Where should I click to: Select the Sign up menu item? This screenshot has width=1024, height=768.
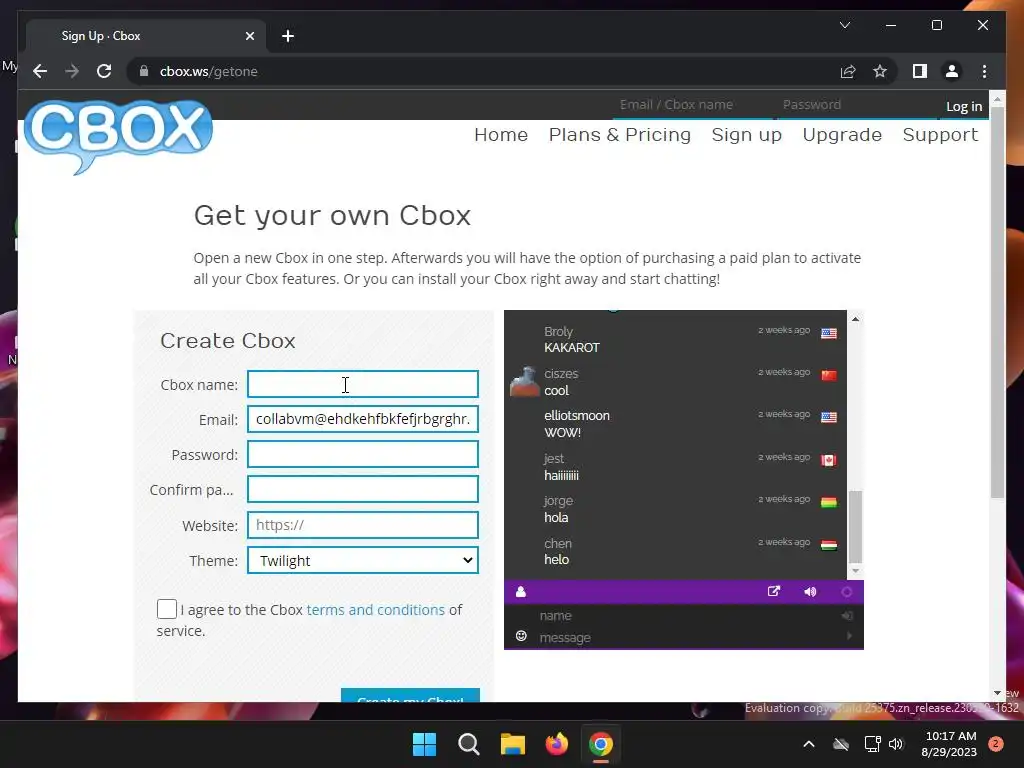click(x=746, y=135)
